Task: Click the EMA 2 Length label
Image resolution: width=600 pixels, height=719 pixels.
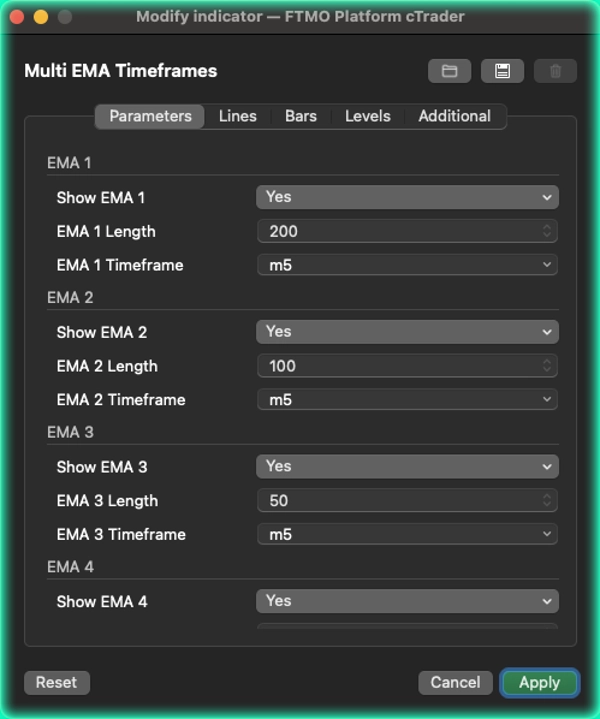Action: tap(107, 366)
